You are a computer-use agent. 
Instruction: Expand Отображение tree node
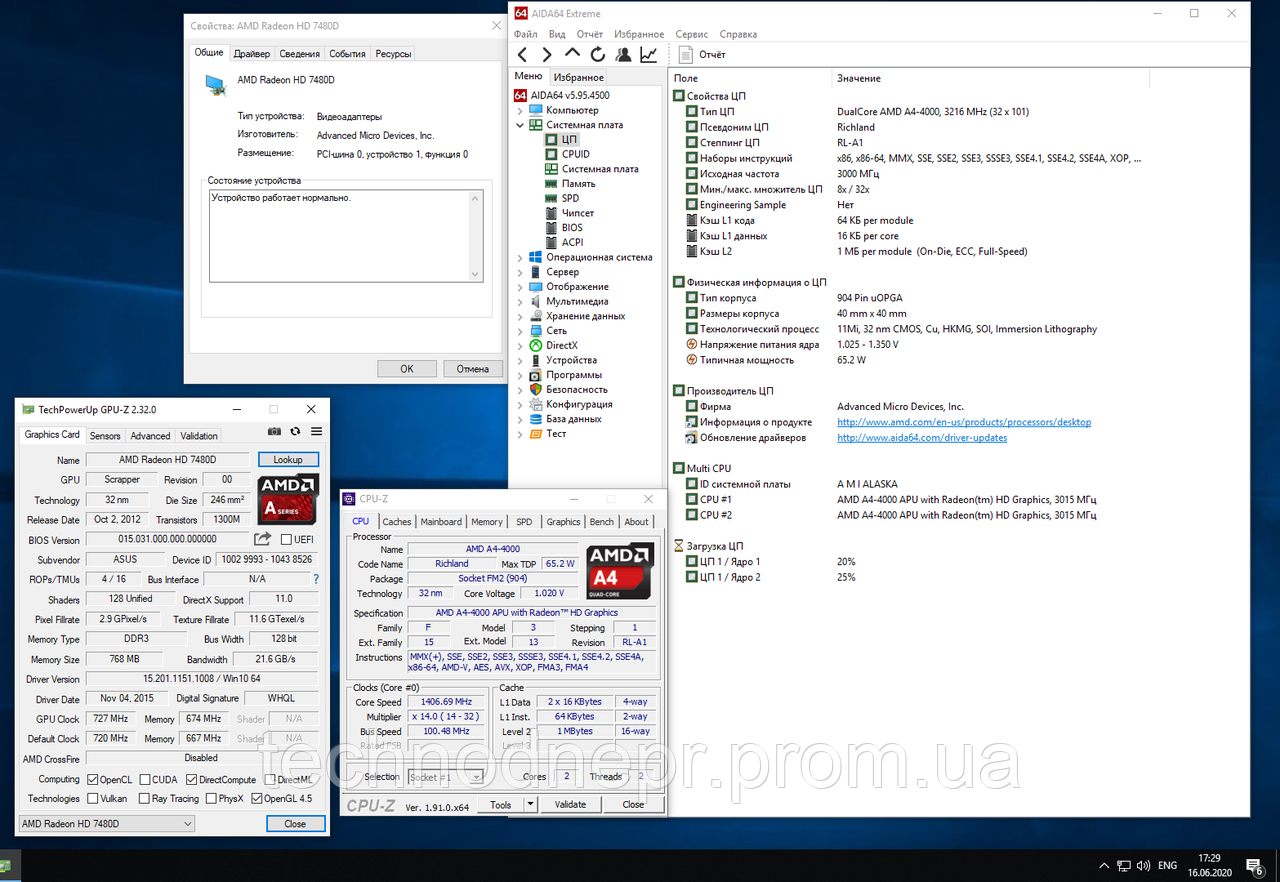[x=520, y=287]
